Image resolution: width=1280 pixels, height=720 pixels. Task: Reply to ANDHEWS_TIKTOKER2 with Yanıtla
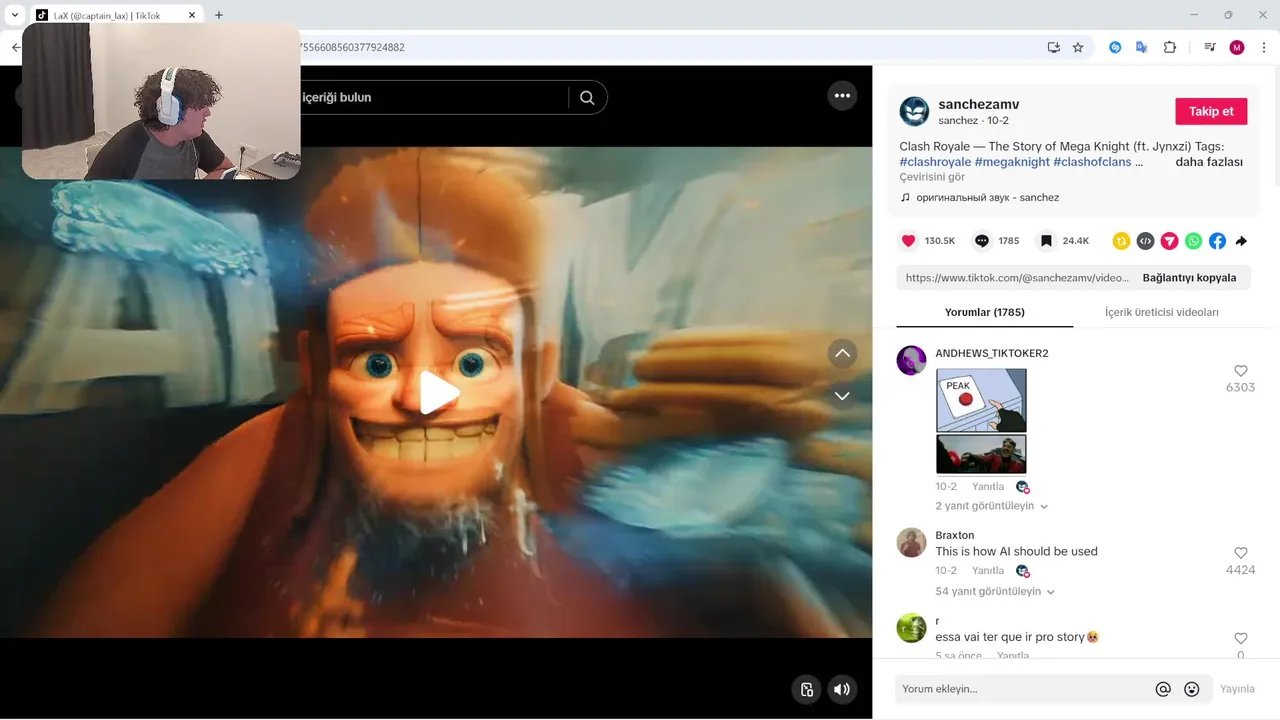(x=988, y=487)
